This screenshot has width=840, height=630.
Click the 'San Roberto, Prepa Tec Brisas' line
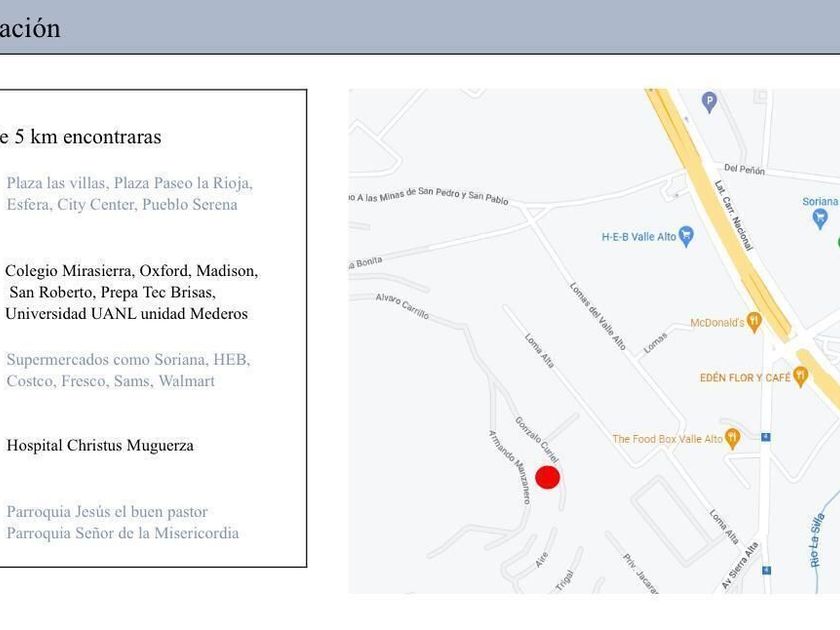click(x=112, y=292)
